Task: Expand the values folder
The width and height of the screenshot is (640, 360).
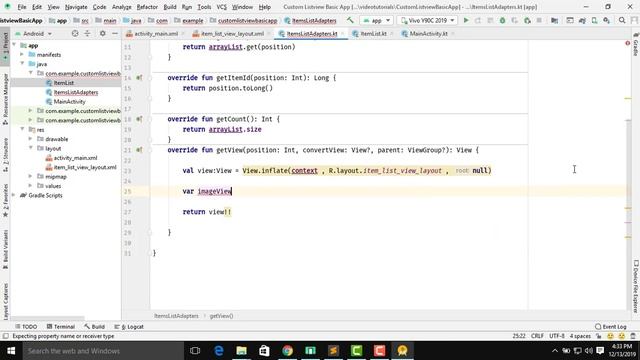Action: coord(30,186)
